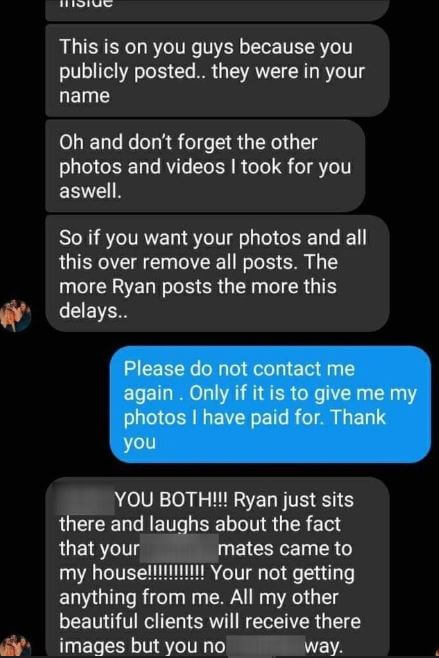This screenshot has height=658, width=439.
Task: Click the word 'delays..' in the gray bubble
Action: pos(93,311)
